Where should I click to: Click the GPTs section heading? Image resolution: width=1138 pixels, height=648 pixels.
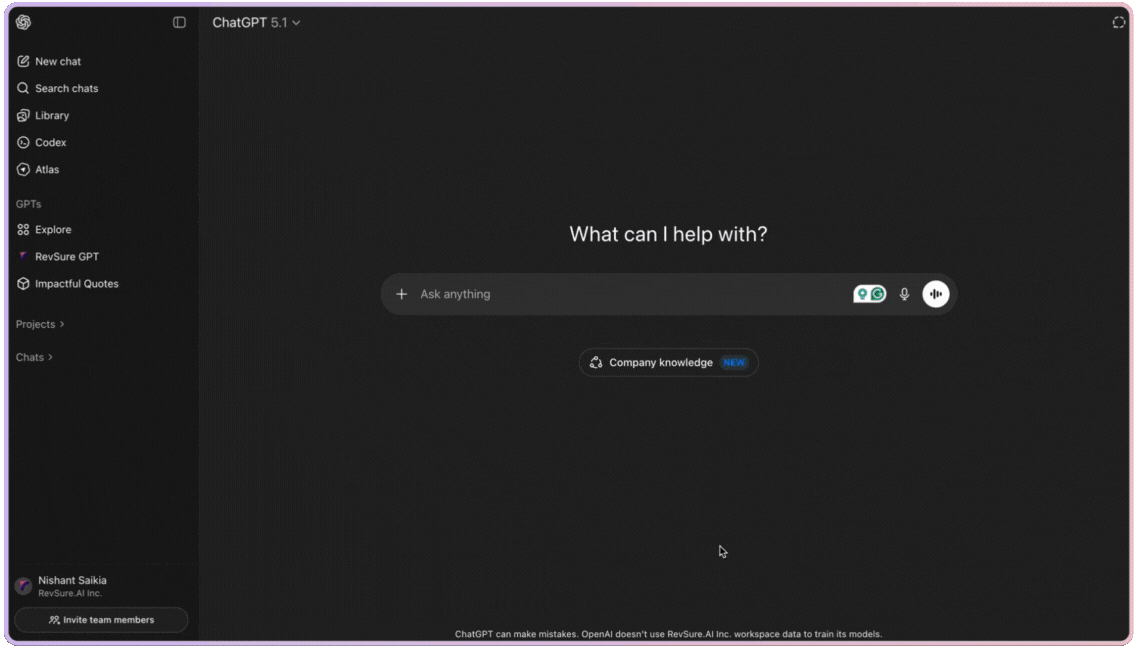[x=28, y=204]
